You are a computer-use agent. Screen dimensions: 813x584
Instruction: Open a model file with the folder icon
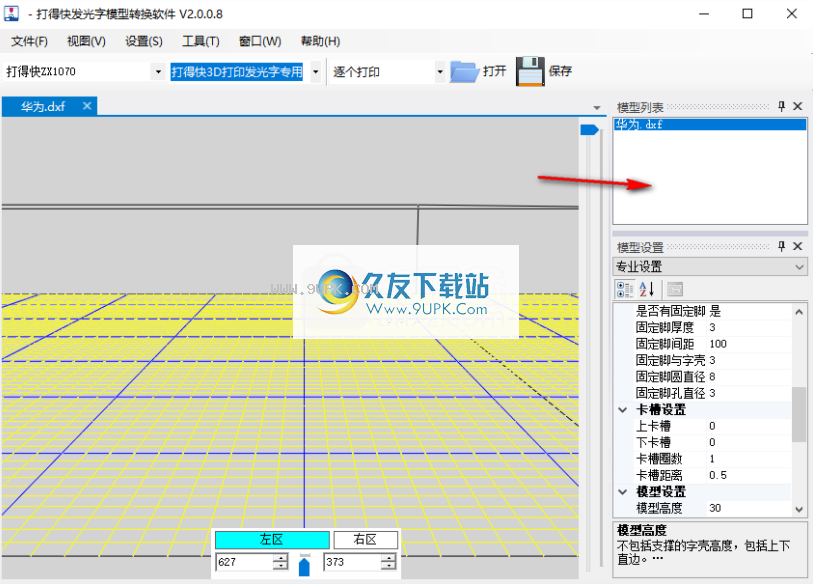click(465, 71)
